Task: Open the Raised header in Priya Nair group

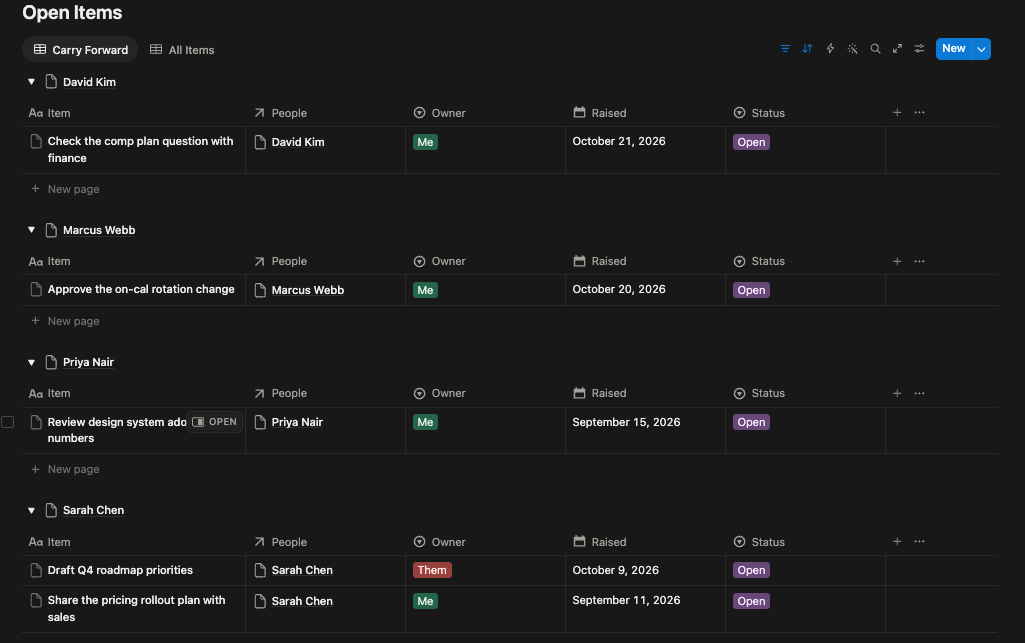Action: (599, 393)
